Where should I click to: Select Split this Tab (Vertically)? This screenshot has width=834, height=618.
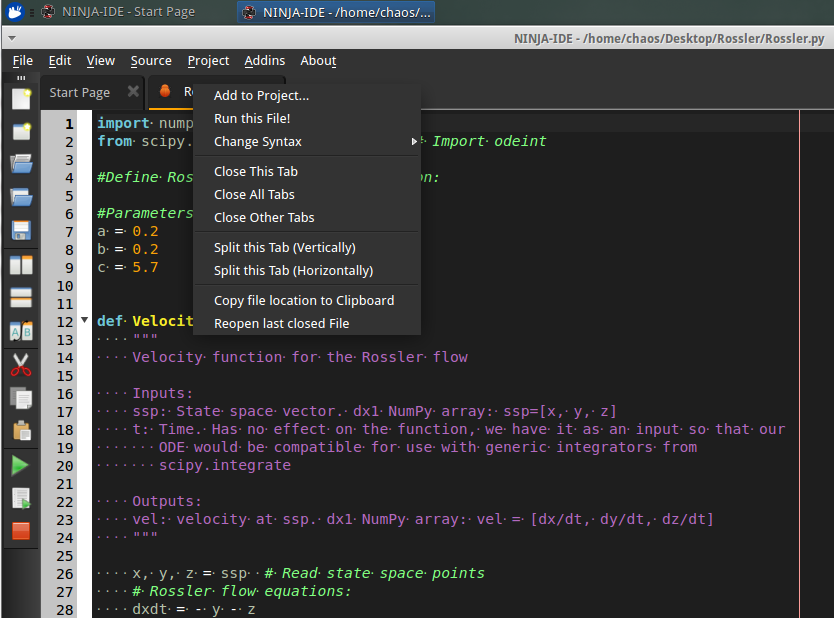pyautogui.click(x=307, y=247)
